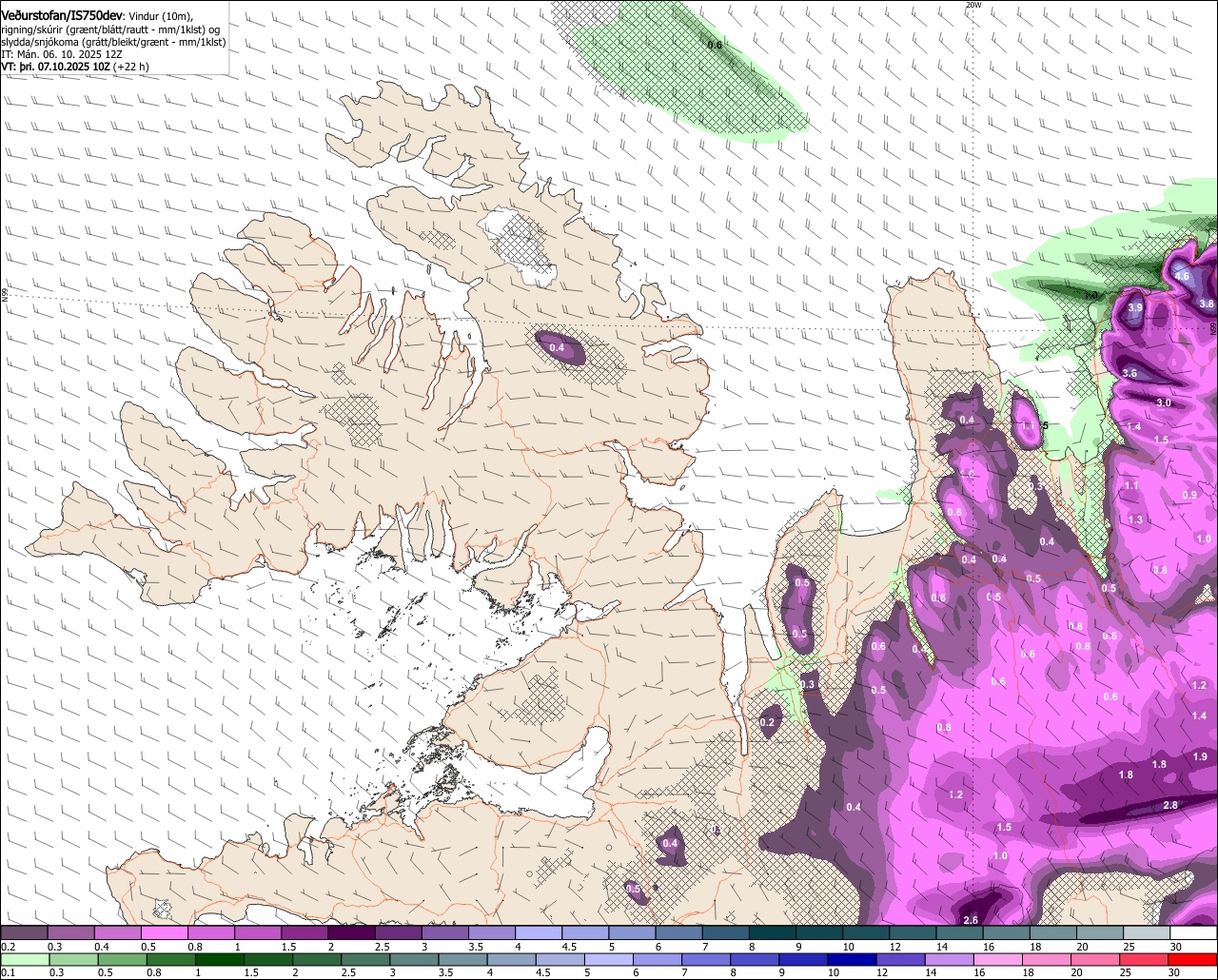Select upper legend swatch between 2 and 2.5
Screen dimensions: 1218x980
(351, 932)
